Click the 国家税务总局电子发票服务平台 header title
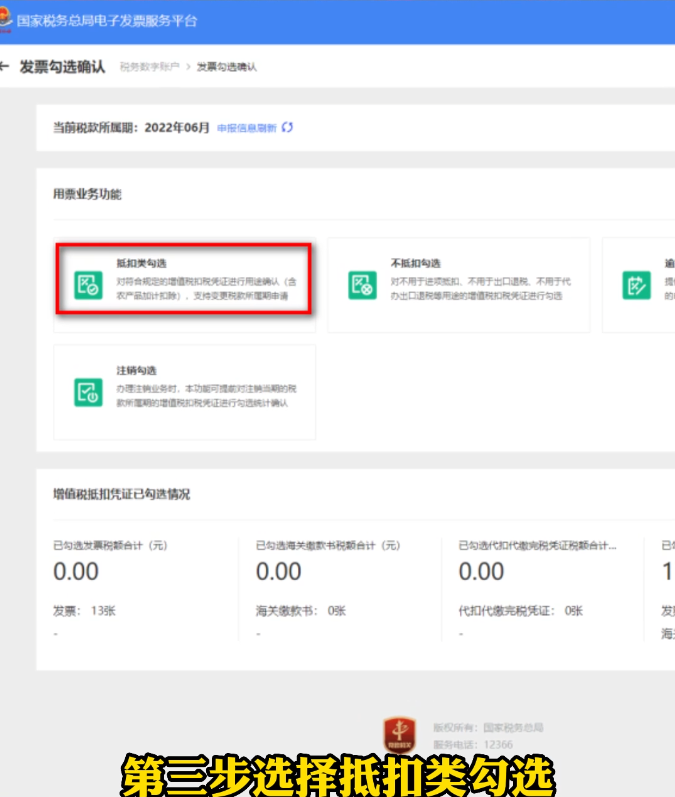The height and width of the screenshot is (797, 675). 107,20
